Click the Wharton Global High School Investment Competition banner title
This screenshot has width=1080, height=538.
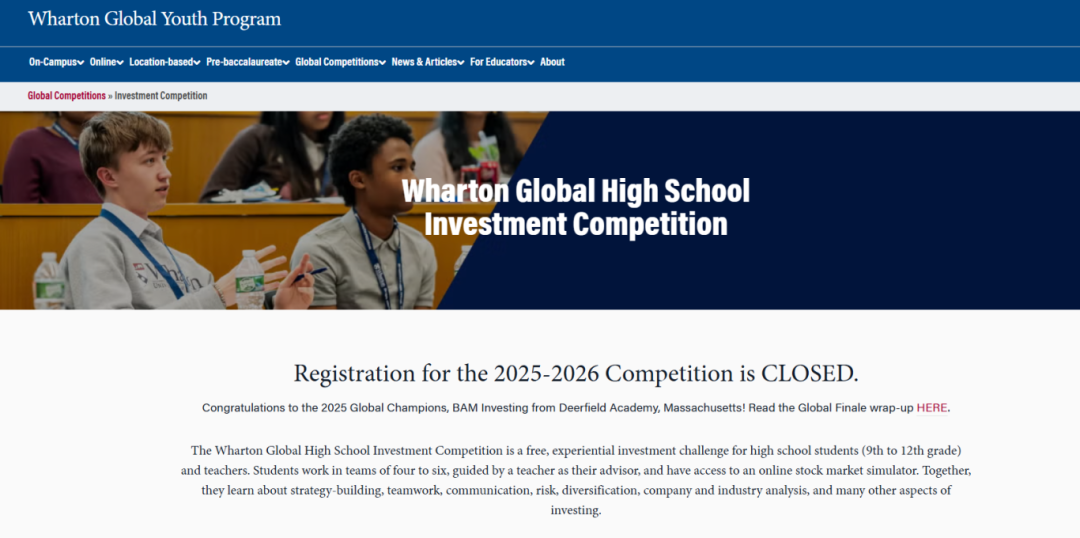pos(575,207)
